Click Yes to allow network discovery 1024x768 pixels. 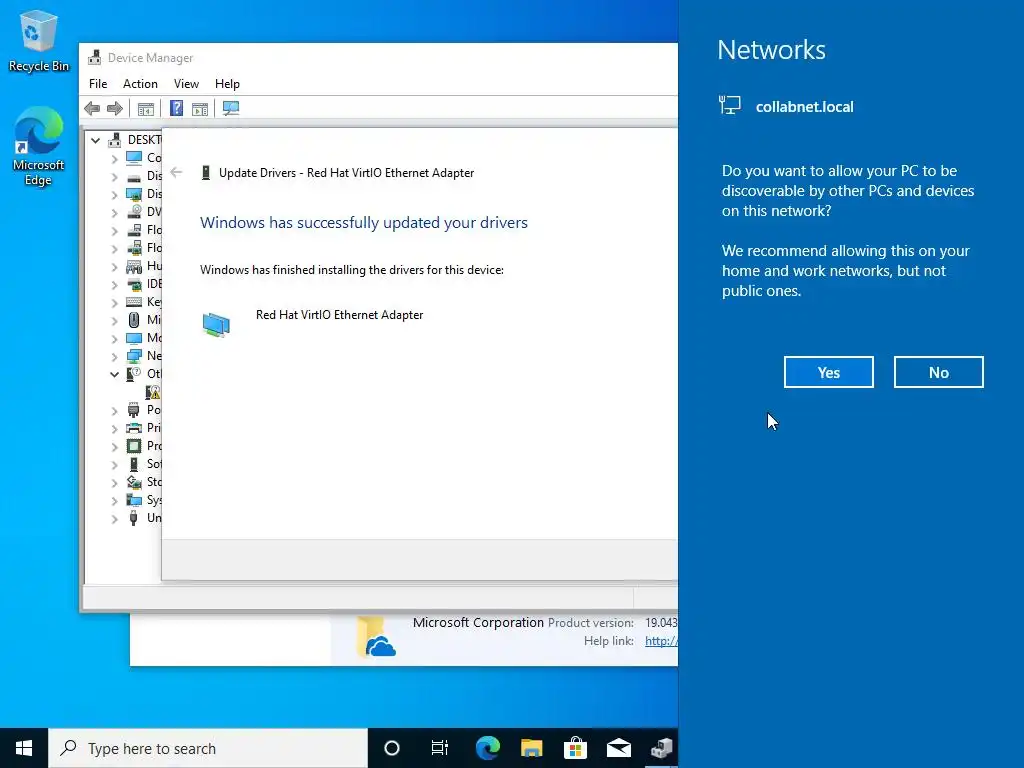tap(829, 372)
